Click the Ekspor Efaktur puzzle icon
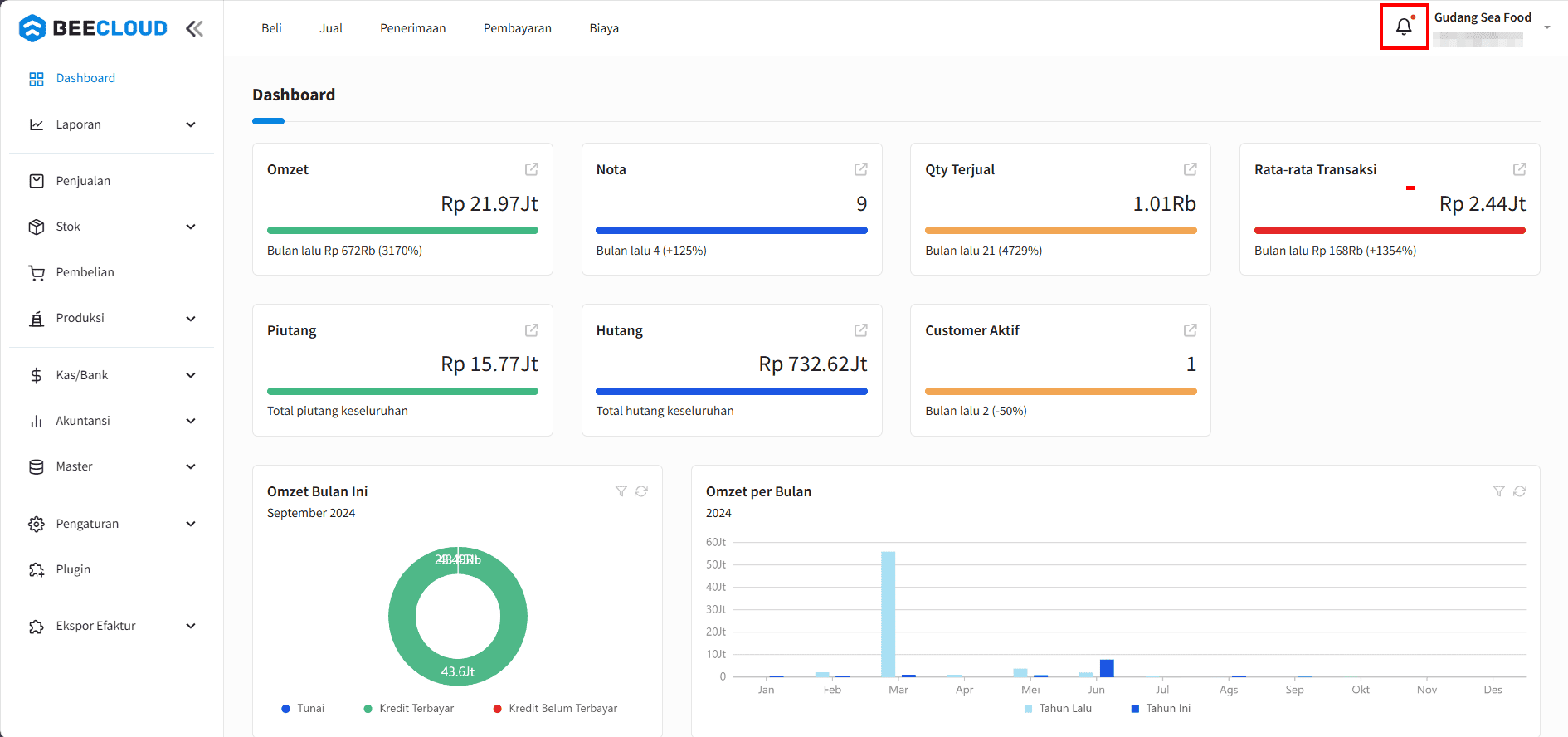Screen dimensions: 1568x737 (x=37, y=627)
